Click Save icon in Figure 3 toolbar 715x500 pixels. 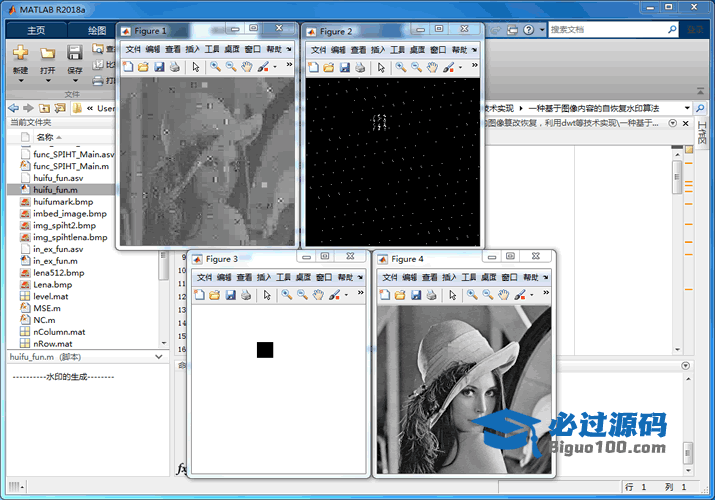(x=230, y=295)
